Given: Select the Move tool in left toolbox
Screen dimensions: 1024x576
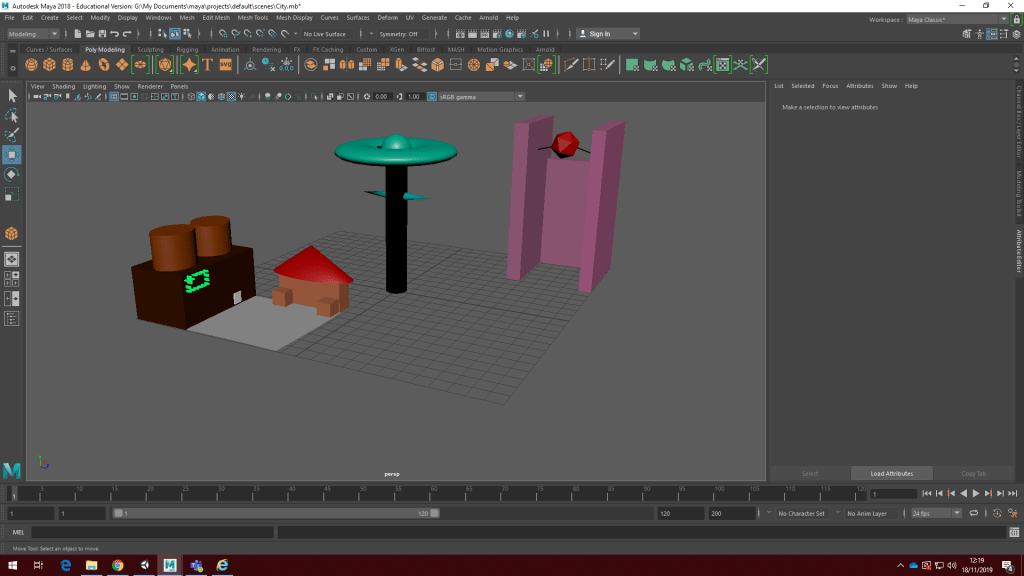Looking at the screenshot, I should pos(12,154).
